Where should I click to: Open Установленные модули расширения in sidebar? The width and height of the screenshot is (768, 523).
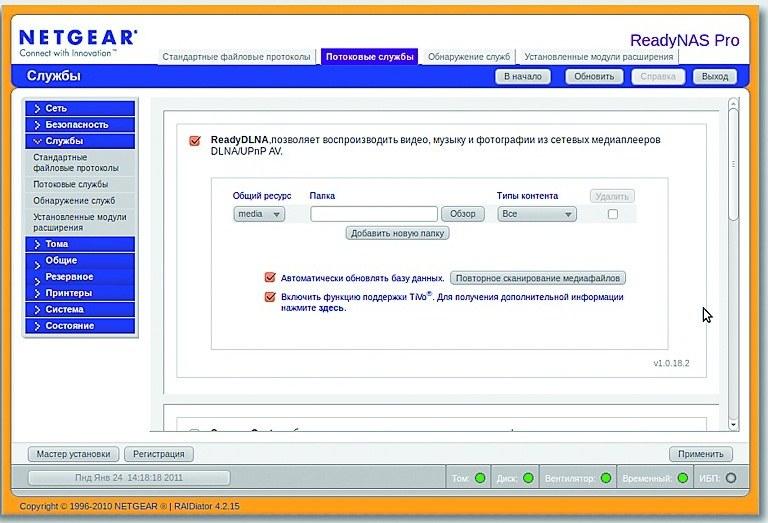(80, 222)
